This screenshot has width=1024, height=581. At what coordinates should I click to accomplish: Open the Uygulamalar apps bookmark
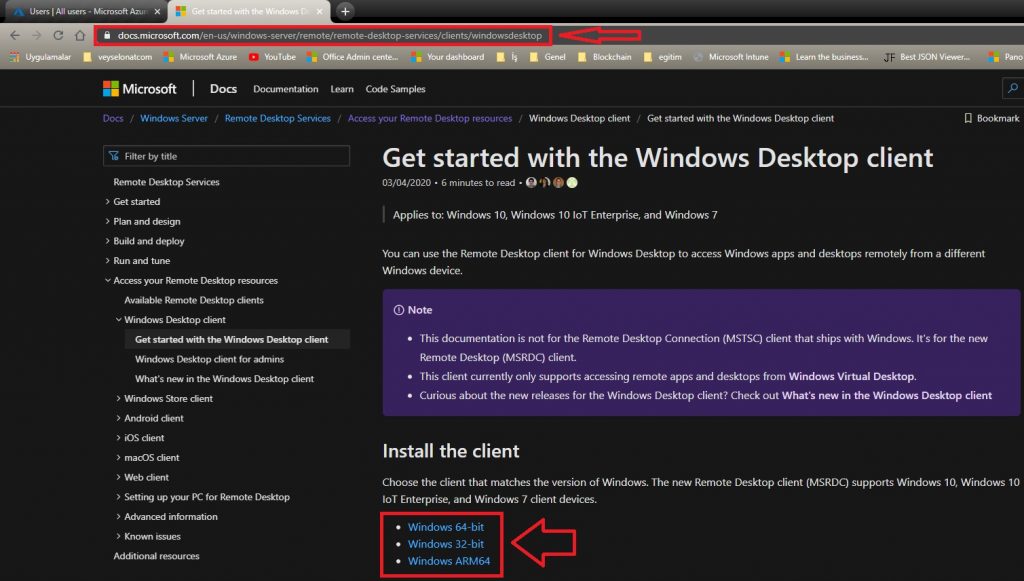[x=40, y=57]
